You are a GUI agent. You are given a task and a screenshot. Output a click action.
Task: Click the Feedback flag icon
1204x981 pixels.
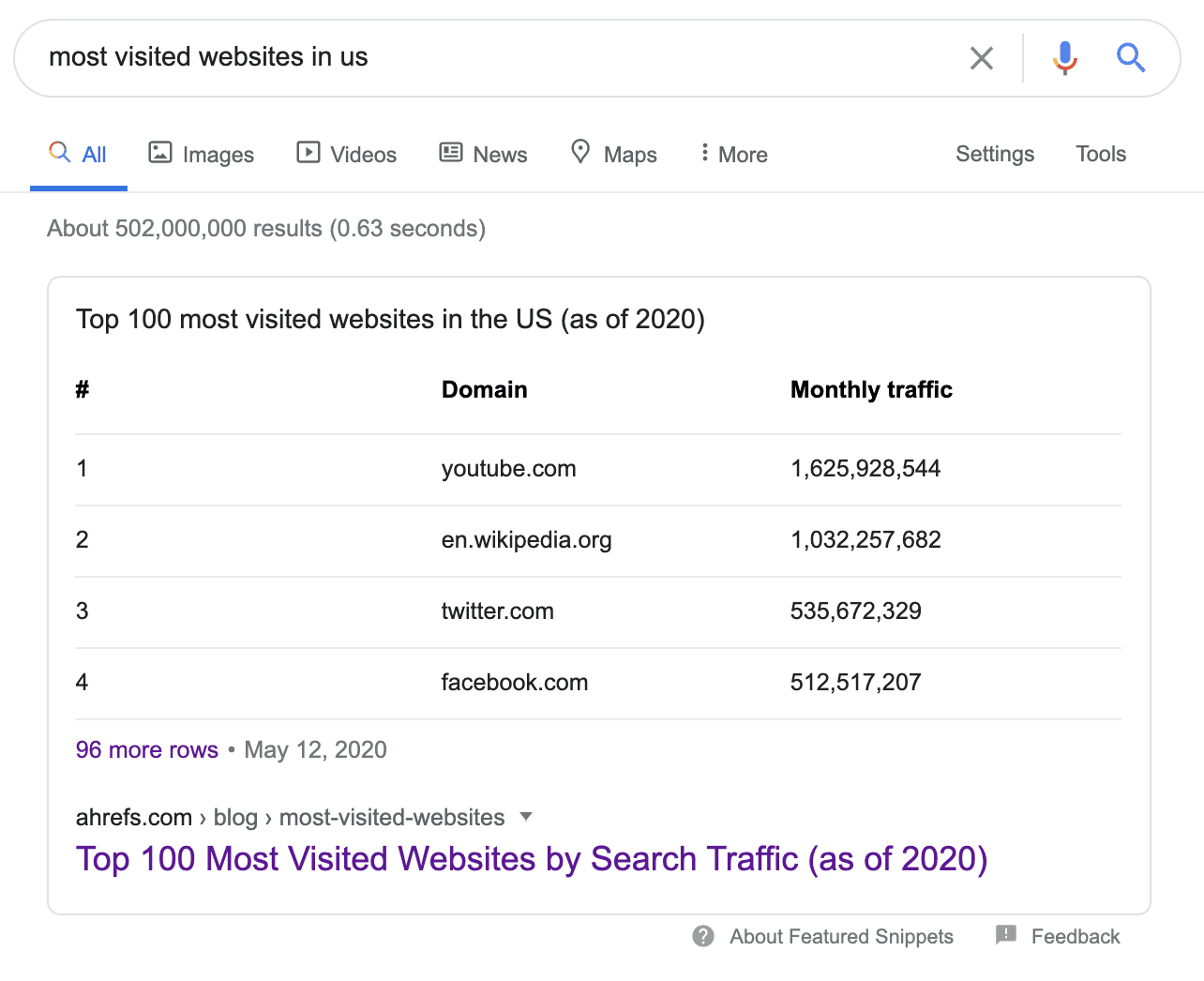point(1006,935)
